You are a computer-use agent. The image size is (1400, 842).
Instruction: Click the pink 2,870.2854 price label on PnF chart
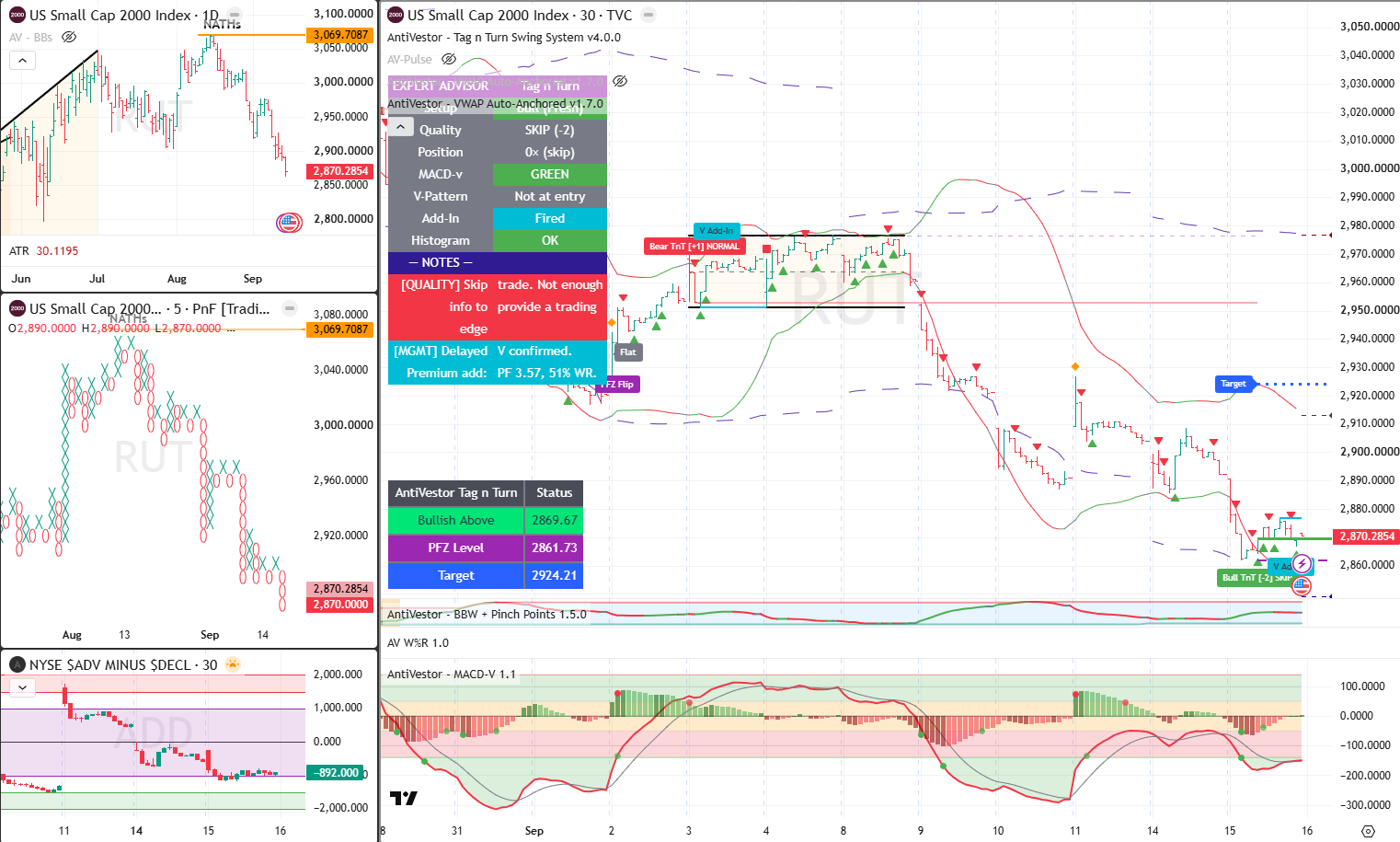340,589
